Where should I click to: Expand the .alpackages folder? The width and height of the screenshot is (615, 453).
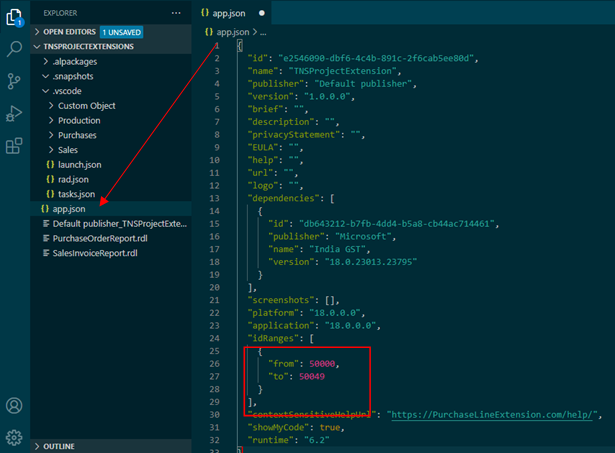click(x=45, y=61)
